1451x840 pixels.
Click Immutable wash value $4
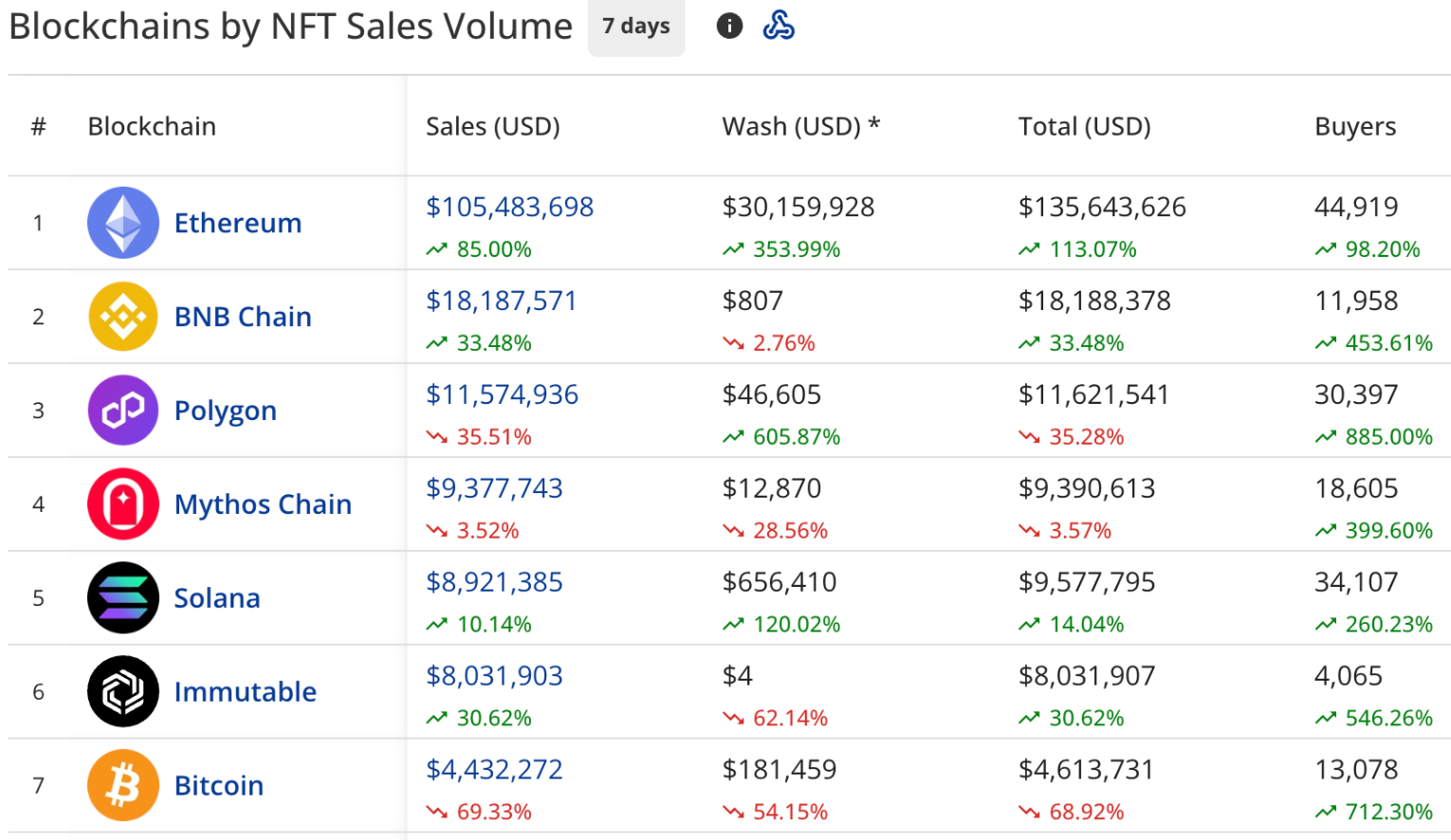737,676
